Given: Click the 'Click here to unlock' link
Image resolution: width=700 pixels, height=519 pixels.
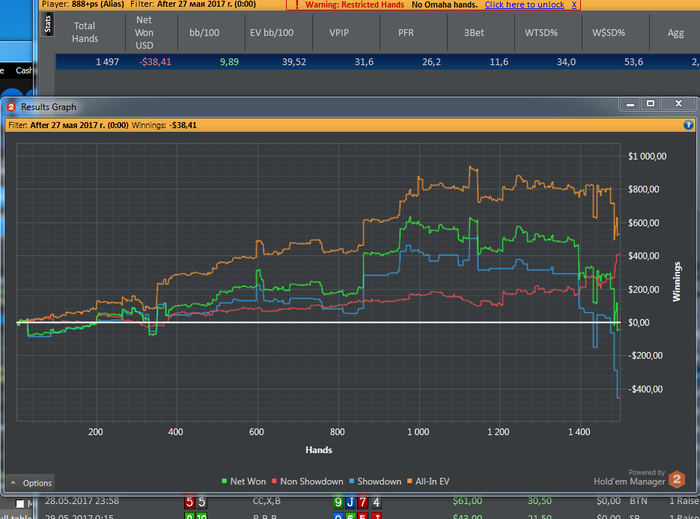Looking at the screenshot, I should click(524, 5).
